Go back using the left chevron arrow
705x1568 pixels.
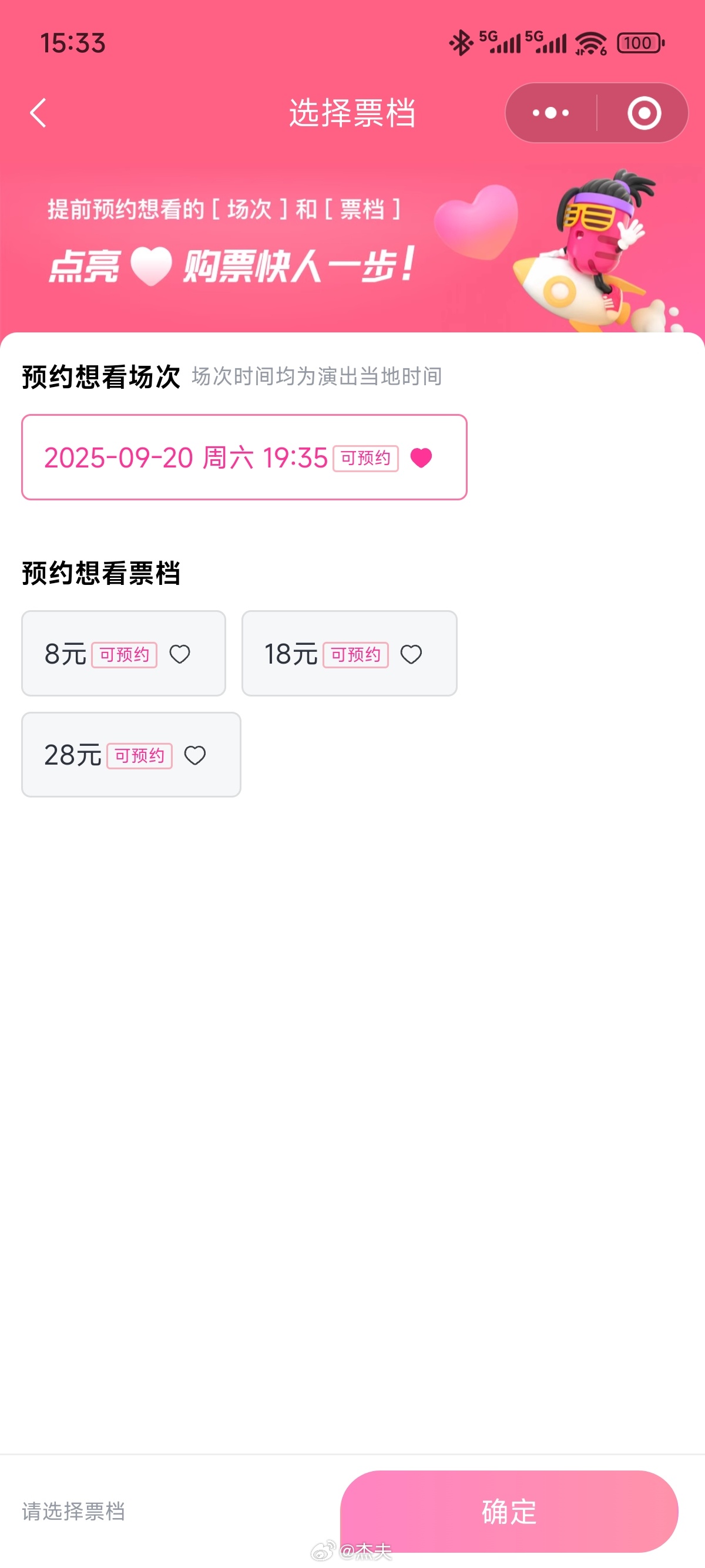(x=38, y=113)
